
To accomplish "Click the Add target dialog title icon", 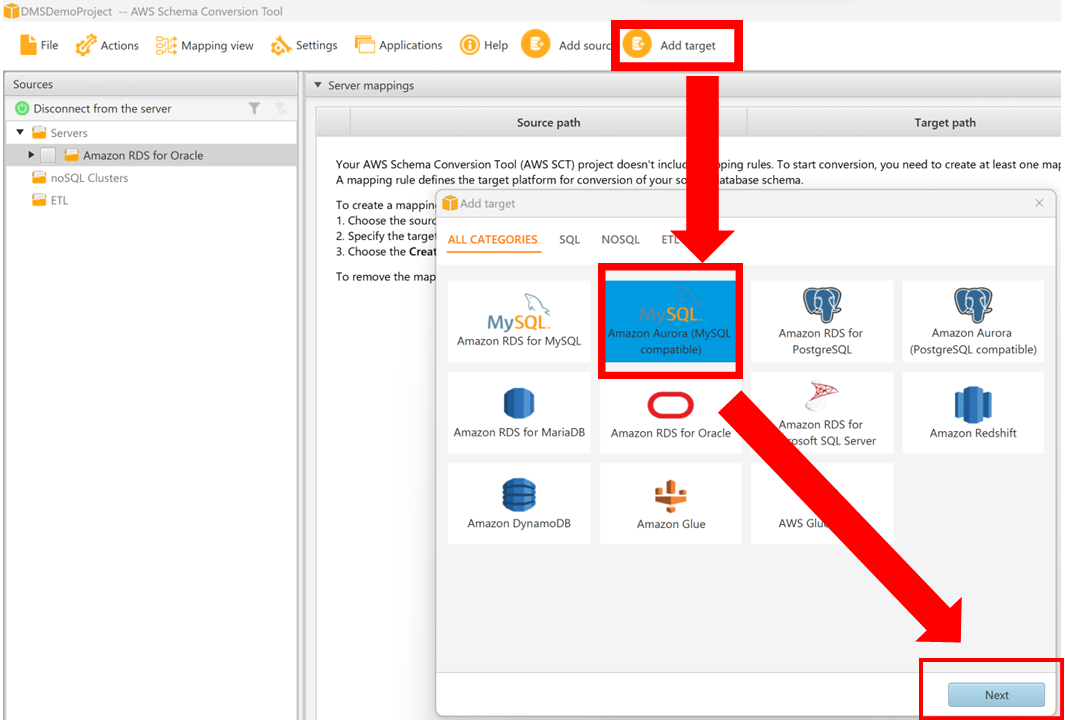I will point(450,203).
